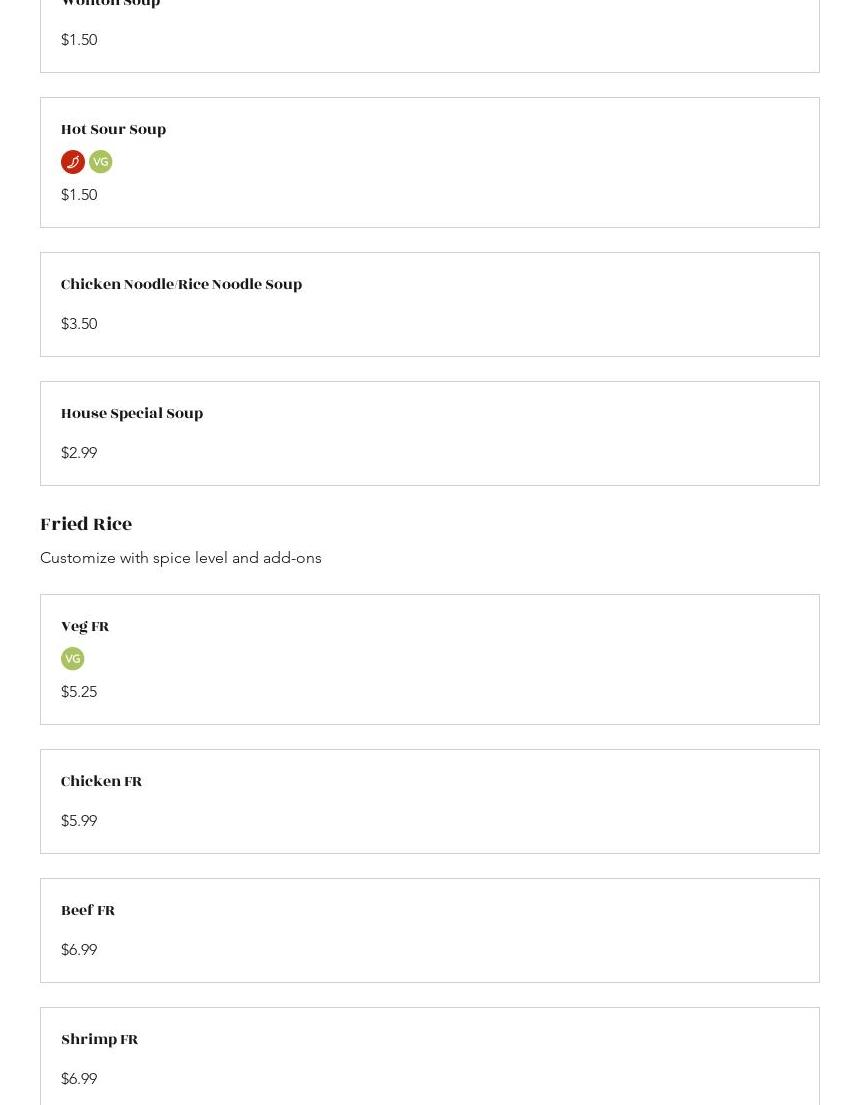This screenshot has height=1105, width=845.
Task: Select the Shrimp FR menu item
Action: 99,1040
